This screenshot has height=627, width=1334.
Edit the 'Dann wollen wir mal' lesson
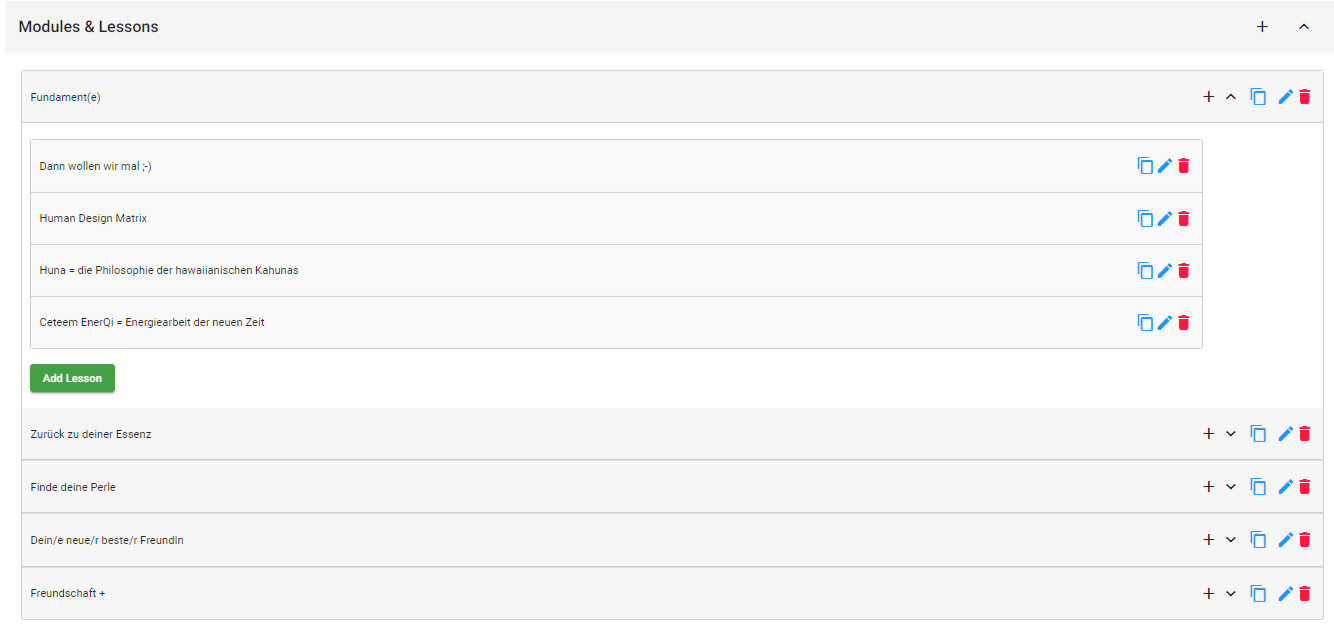pos(1165,166)
